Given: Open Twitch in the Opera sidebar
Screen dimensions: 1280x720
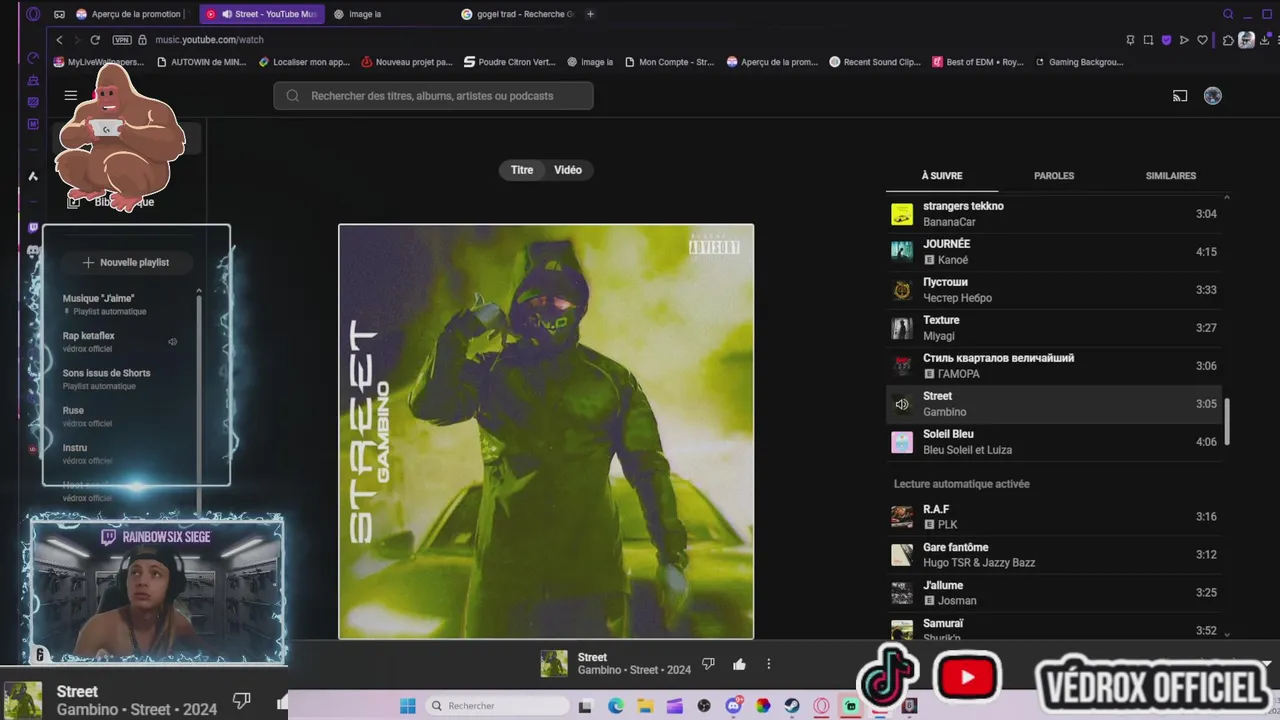Looking at the screenshot, I should click(x=33, y=228).
